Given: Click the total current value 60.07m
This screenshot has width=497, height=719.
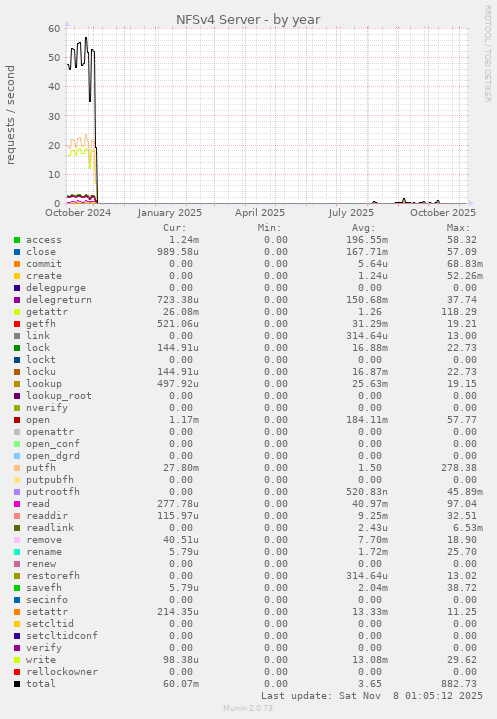Looking at the screenshot, I should pyautogui.click(x=181, y=684).
